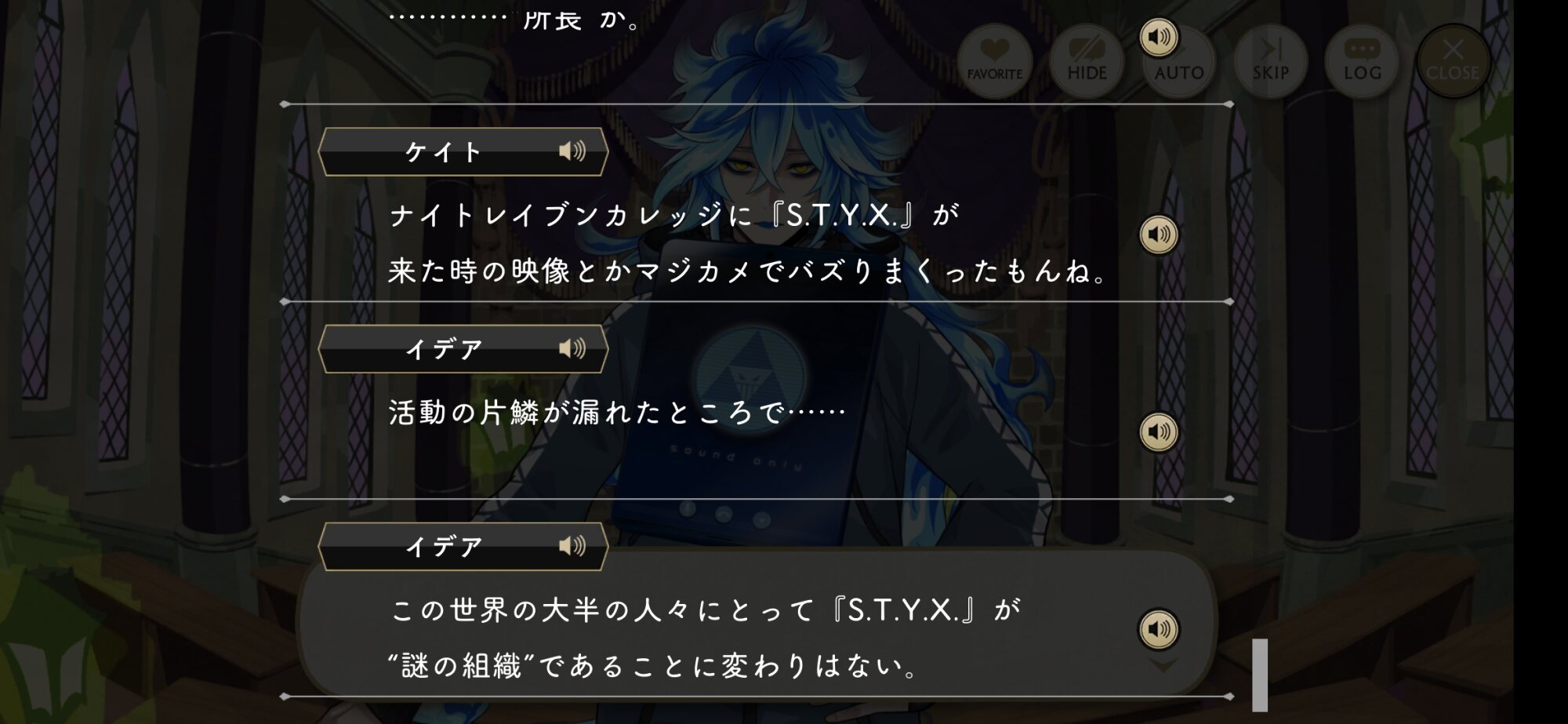Toggle HIDE to hide the text window
1568x724 pixels.
coord(1087,61)
